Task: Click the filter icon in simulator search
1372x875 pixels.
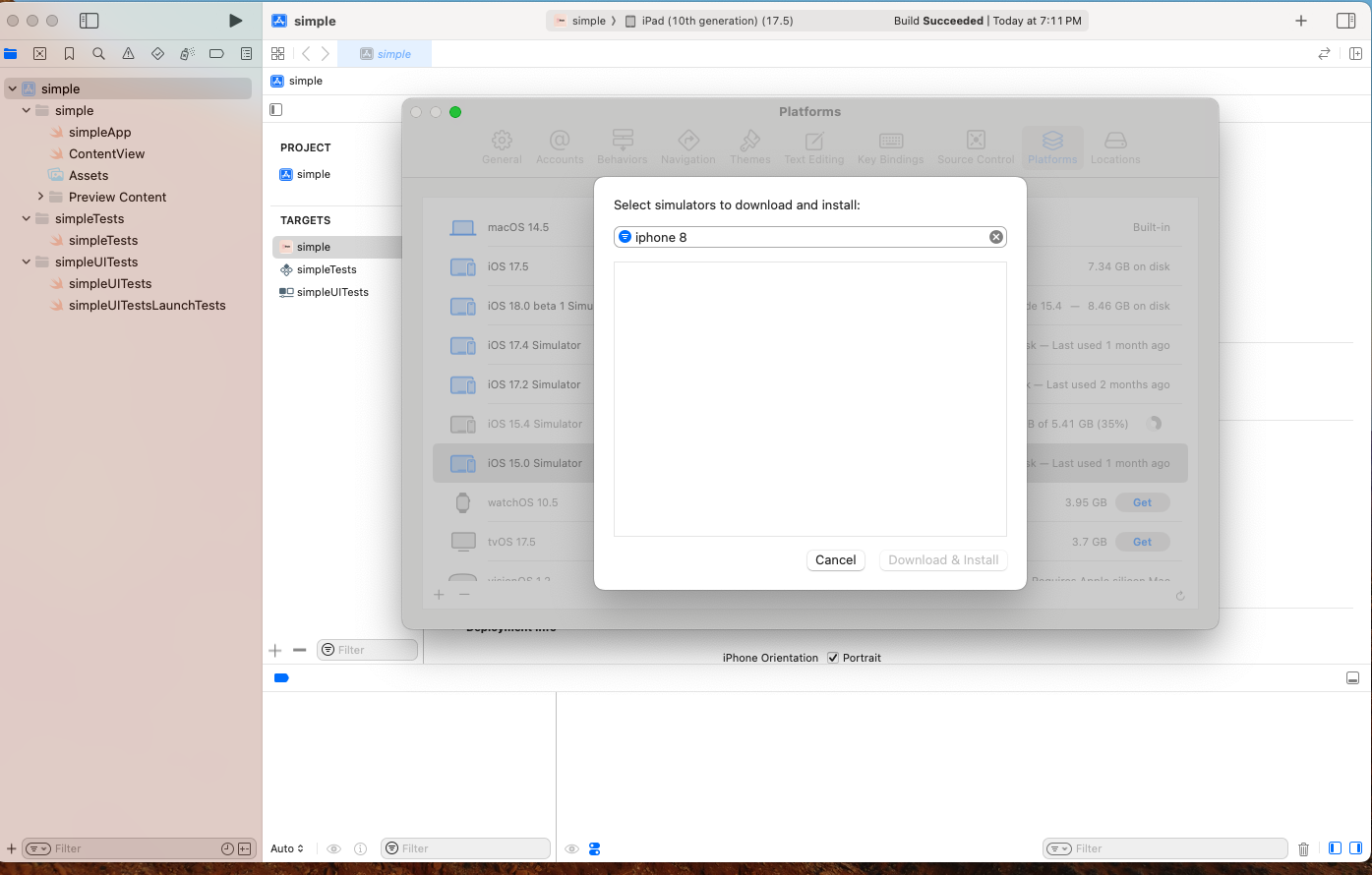Action: pyautogui.click(x=625, y=237)
